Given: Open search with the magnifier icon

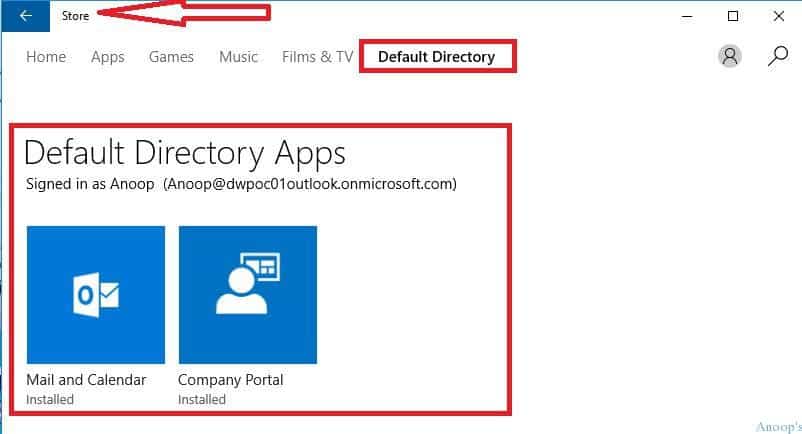Looking at the screenshot, I should [777, 56].
